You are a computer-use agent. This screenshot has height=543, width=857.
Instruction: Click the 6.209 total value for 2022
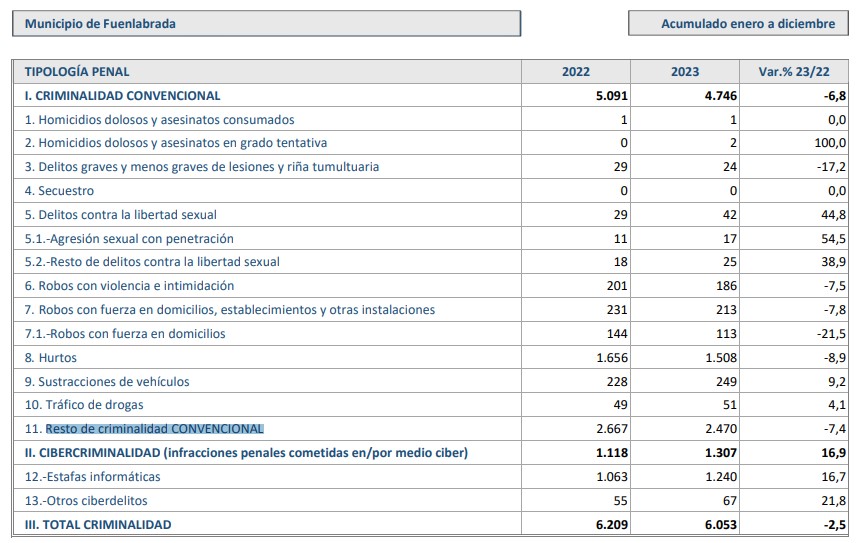click(610, 524)
